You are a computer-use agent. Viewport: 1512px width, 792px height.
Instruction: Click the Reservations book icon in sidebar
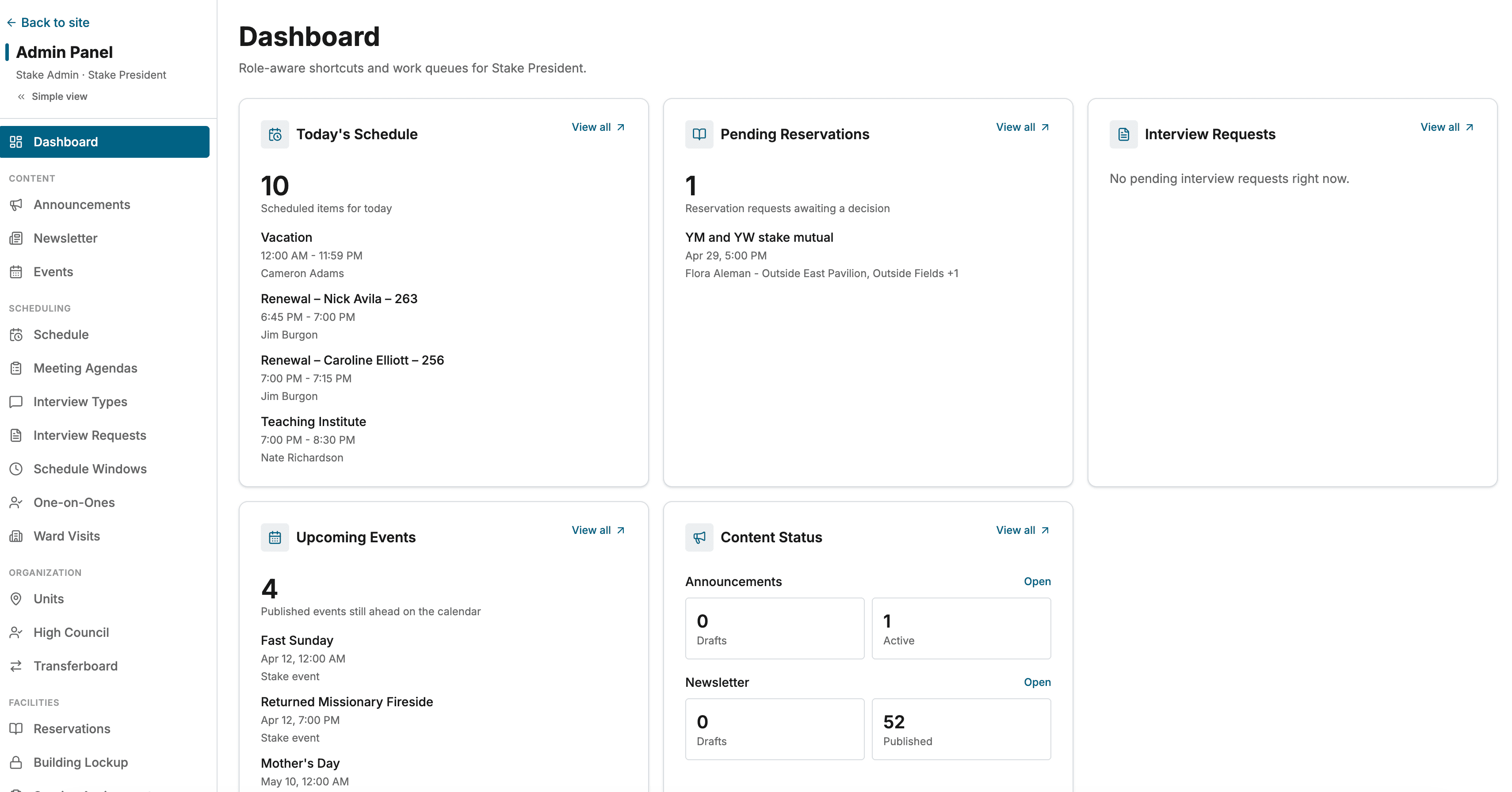16,729
